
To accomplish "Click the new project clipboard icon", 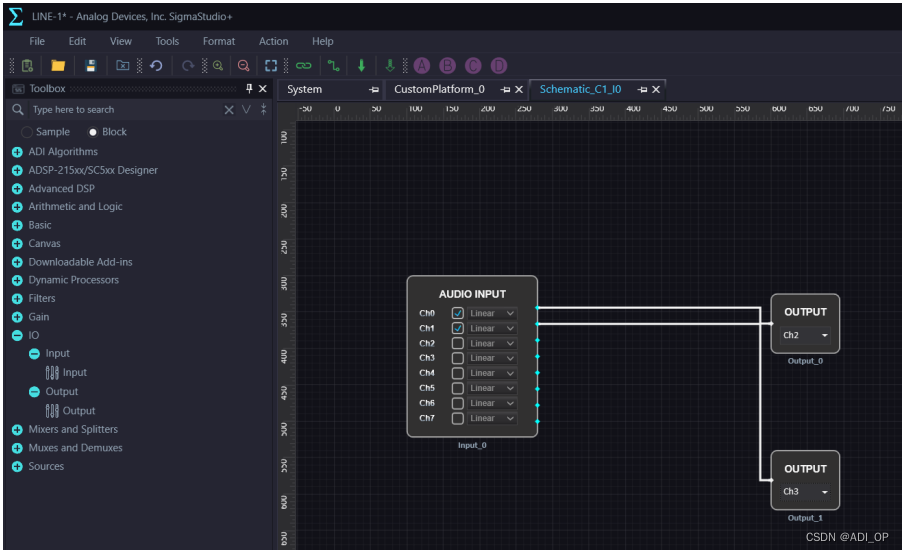I will [x=27, y=66].
